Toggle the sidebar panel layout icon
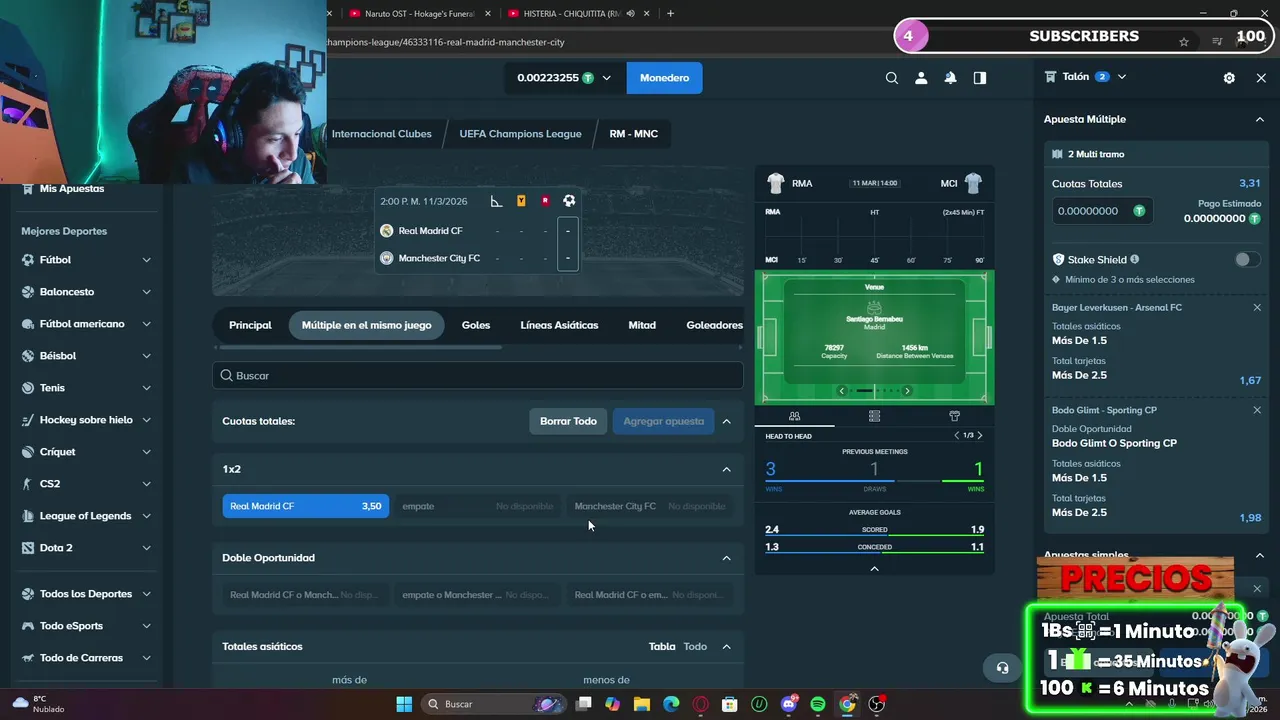This screenshot has width=1280, height=720. click(x=980, y=78)
